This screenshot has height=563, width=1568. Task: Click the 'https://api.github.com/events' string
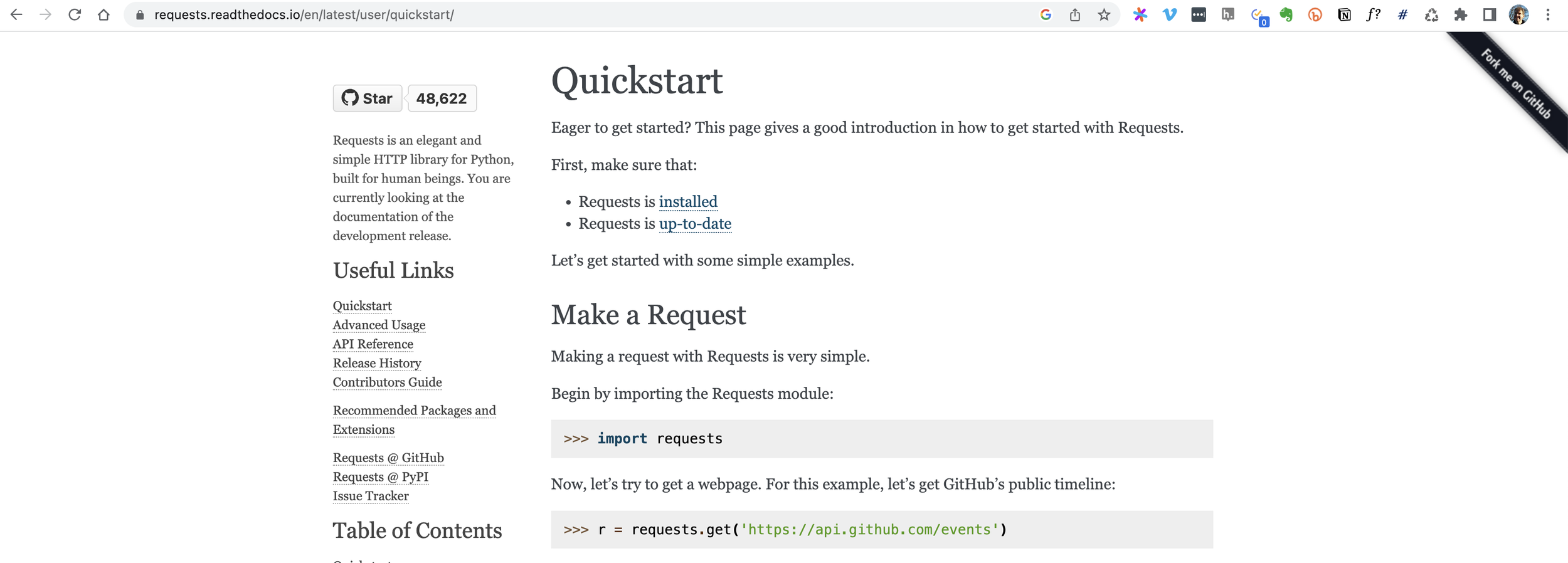point(869,530)
